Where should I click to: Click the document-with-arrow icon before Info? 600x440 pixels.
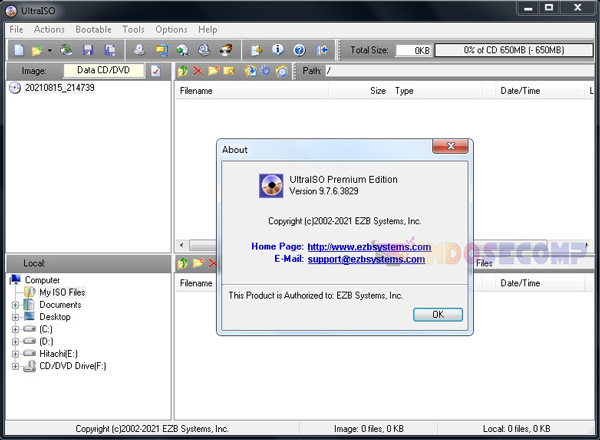[x=257, y=50]
